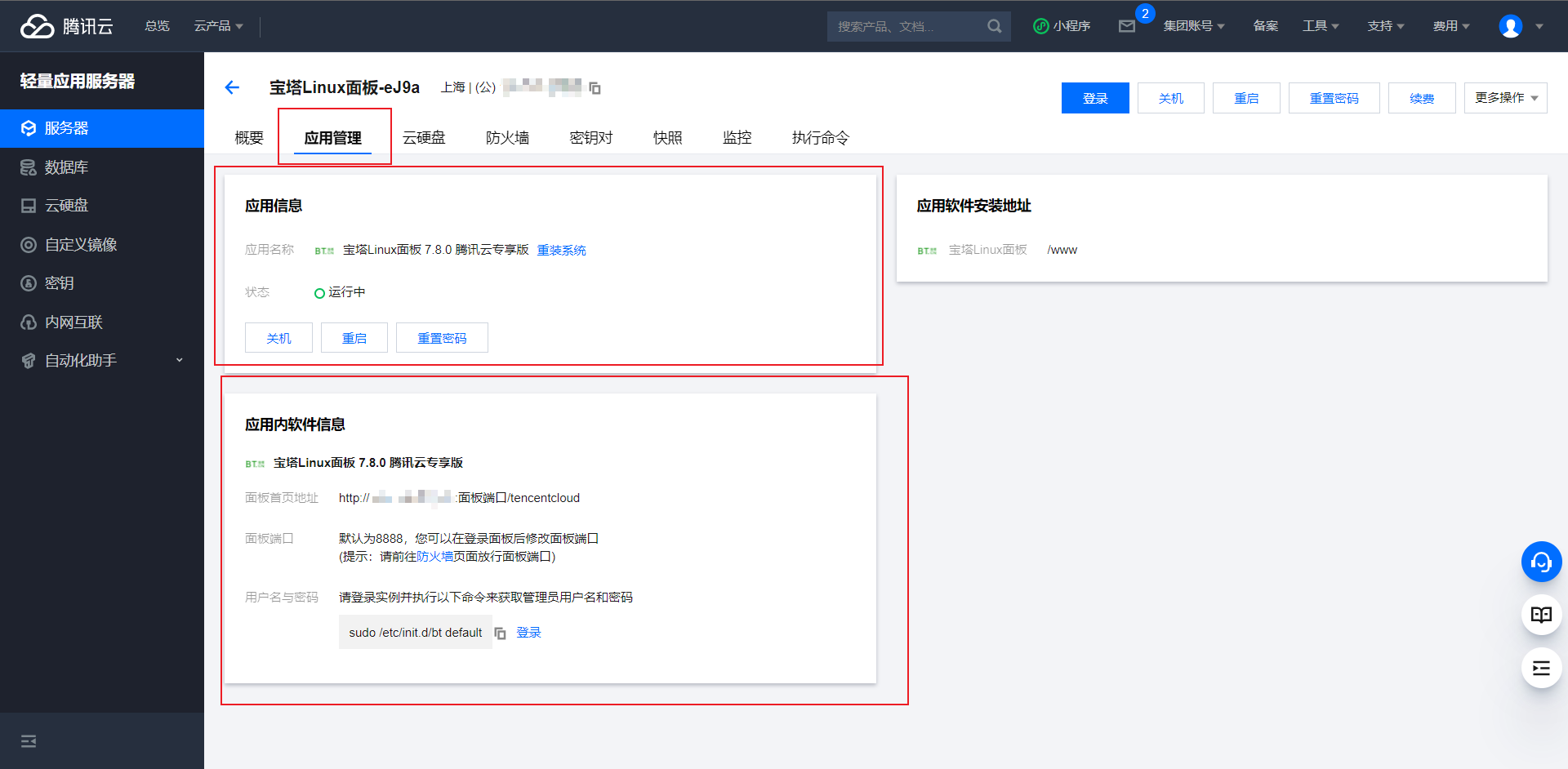Open the 更多操作 dropdown
The height and width of the screenshot is (769, 1568).
point(1505,98)
